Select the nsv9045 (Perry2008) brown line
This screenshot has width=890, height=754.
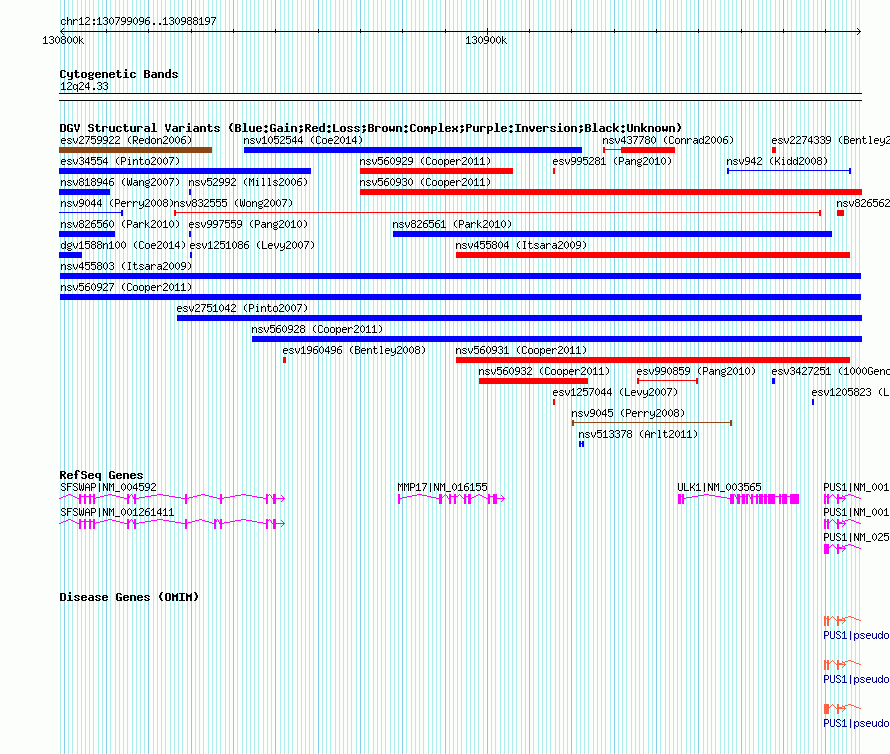coord(652,423)
